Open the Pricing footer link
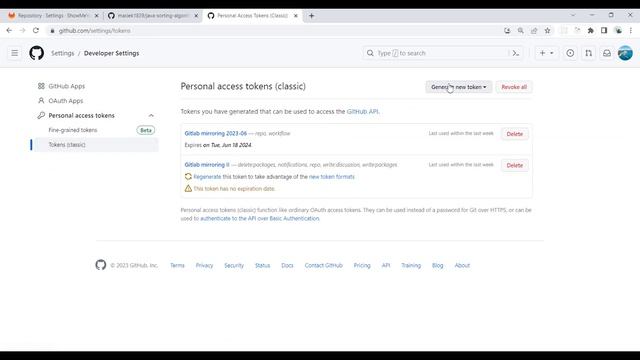This screenshot has width=640, height=360. pyautogui.click(x=362, y=265)
